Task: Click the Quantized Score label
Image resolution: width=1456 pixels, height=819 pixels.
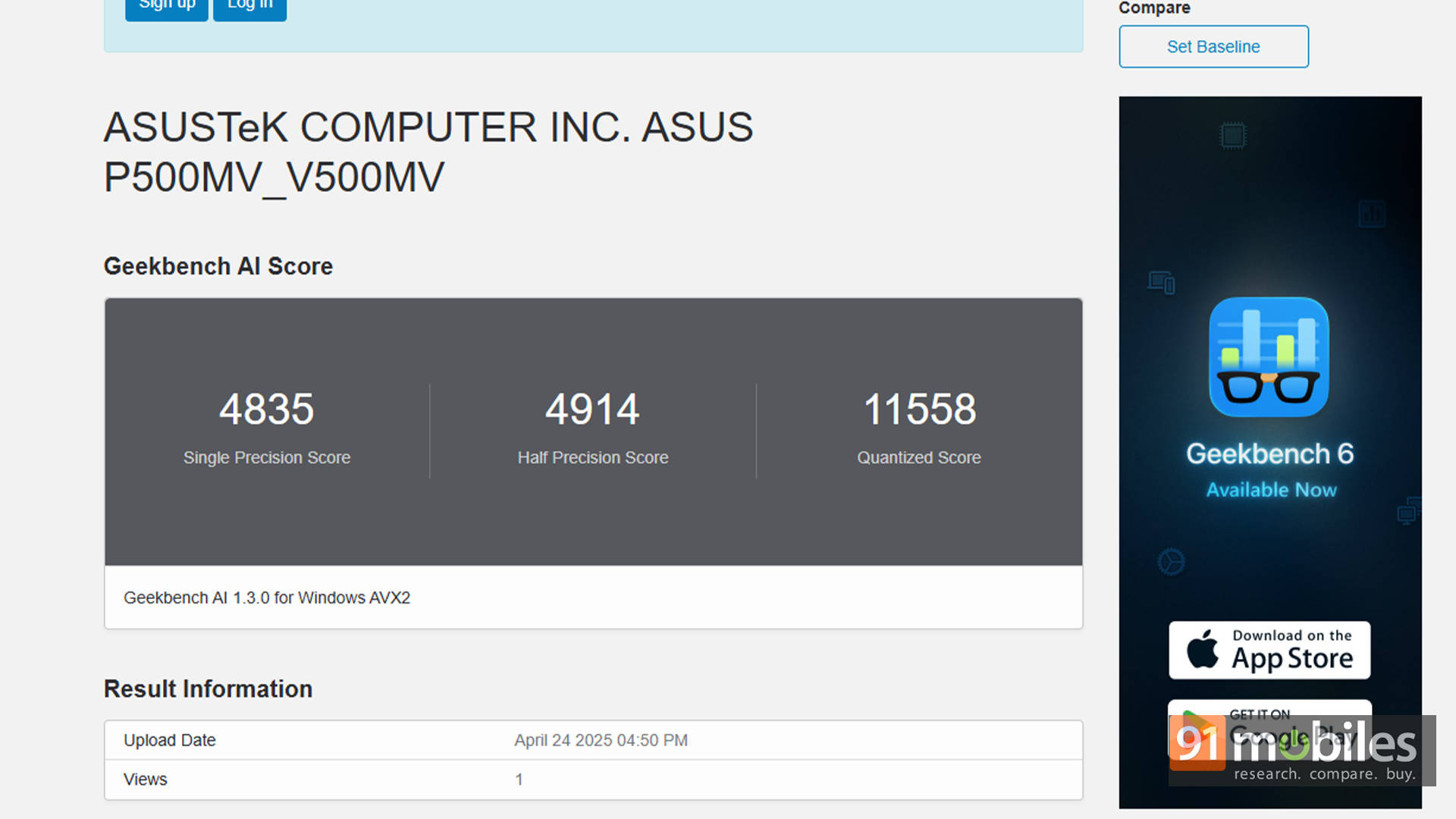Action: [x=919, y=457]
